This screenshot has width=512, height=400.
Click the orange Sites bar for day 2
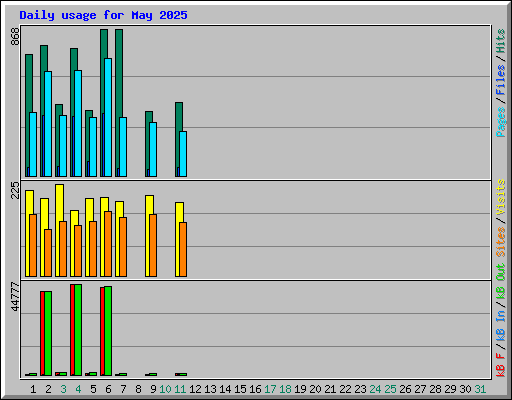tap(48, 253)
